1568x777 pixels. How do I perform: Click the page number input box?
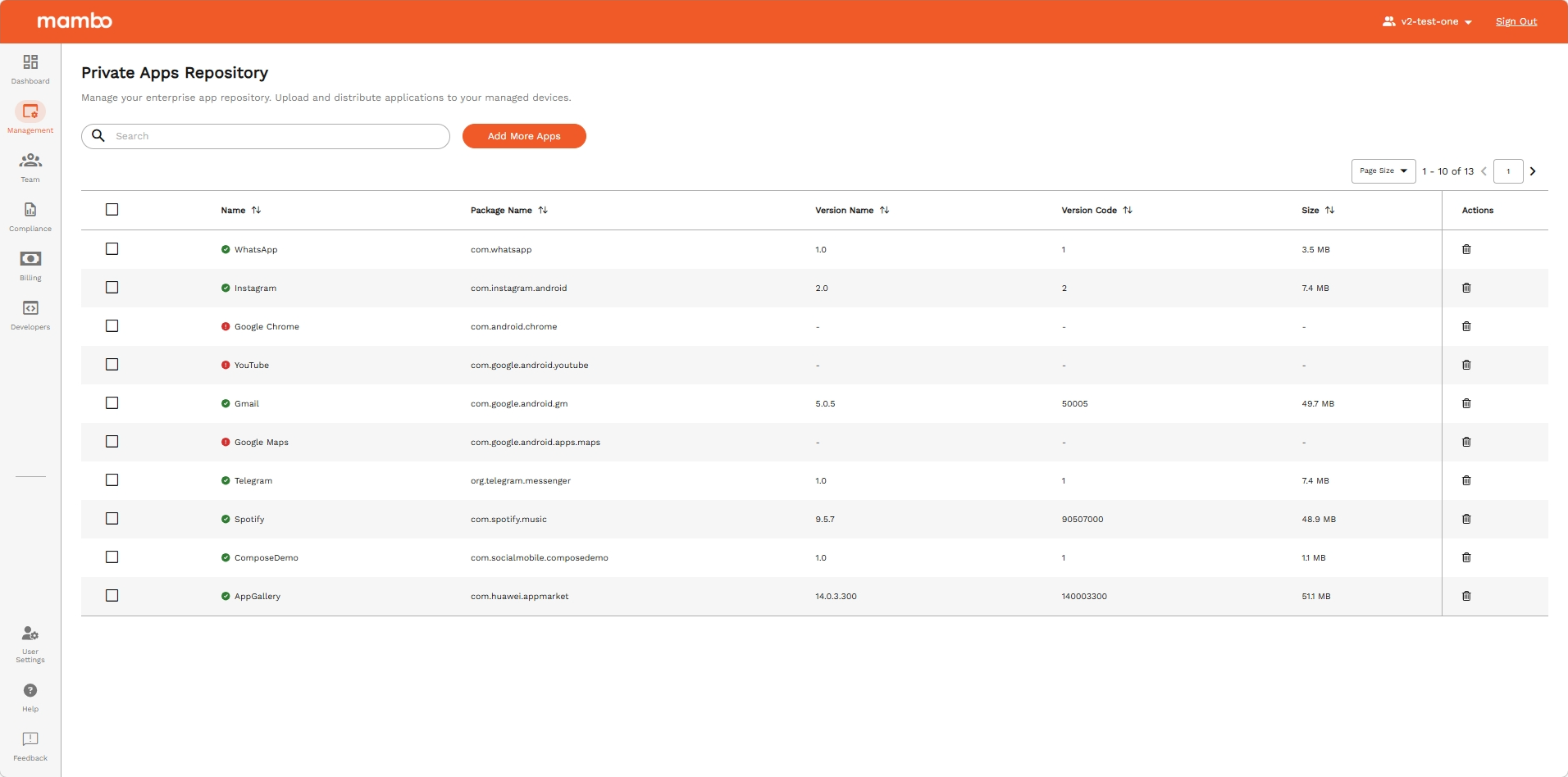[x=1508, y=171]
